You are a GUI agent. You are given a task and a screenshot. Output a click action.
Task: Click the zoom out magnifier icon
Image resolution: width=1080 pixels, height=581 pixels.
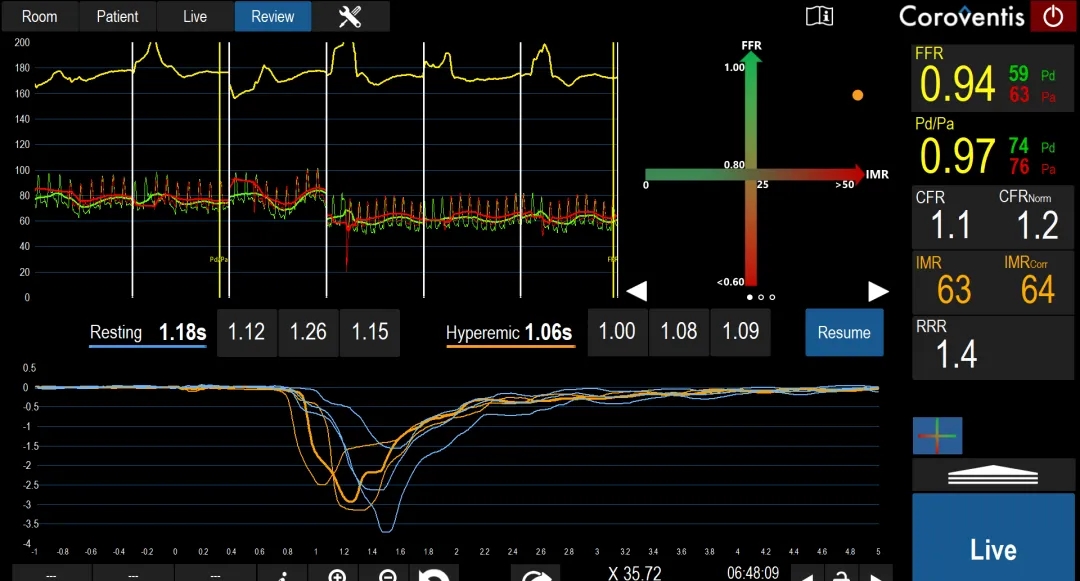coord(388,574)
